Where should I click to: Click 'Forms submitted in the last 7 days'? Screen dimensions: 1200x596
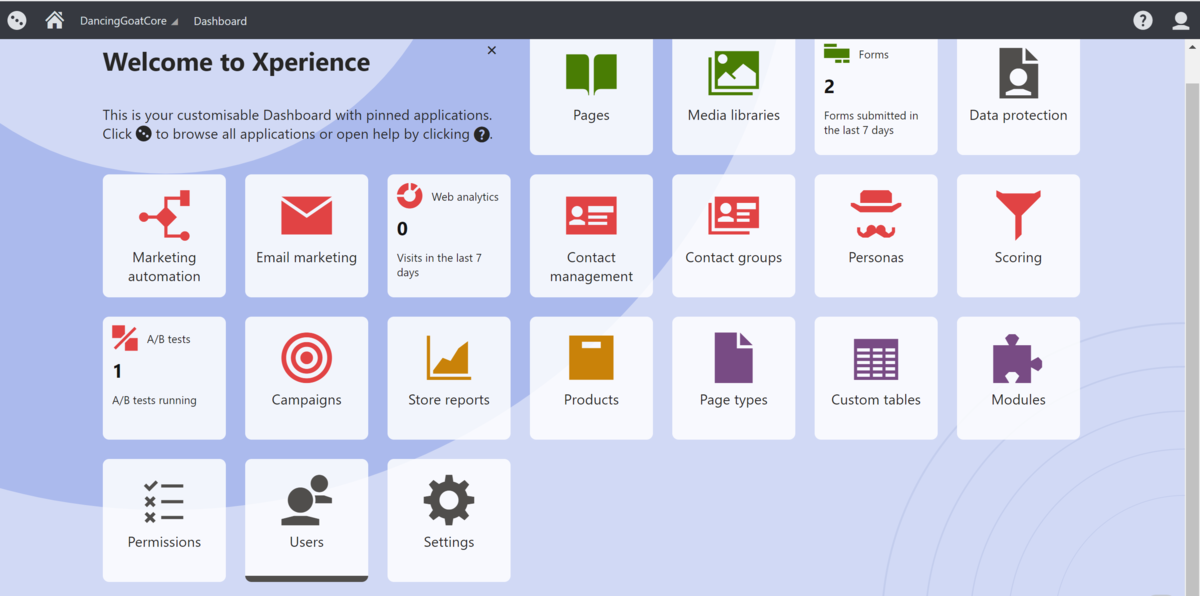(x=871, y=123)
